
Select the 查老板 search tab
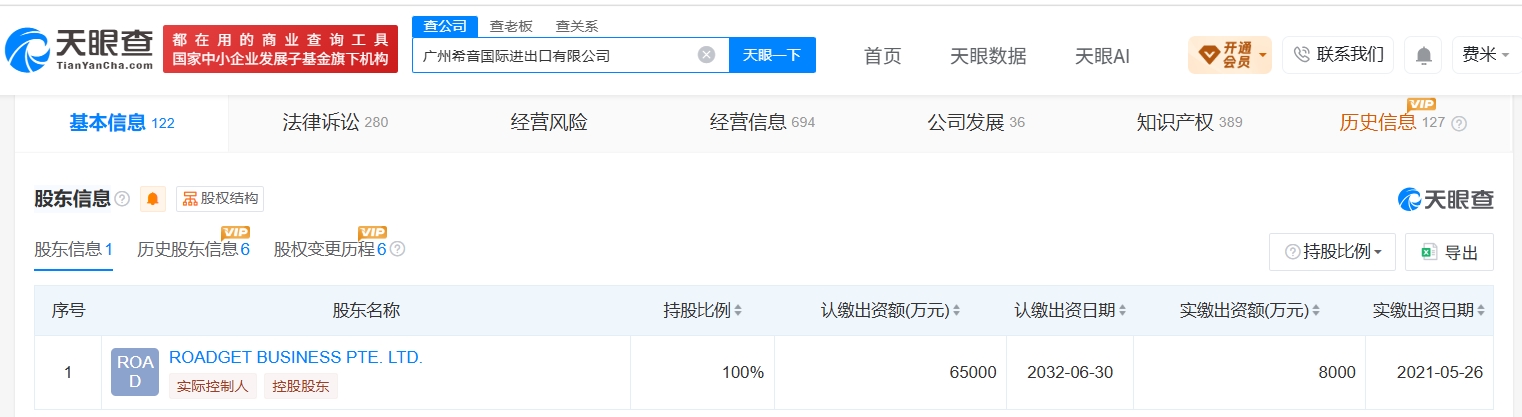click(x=511, y=26)
